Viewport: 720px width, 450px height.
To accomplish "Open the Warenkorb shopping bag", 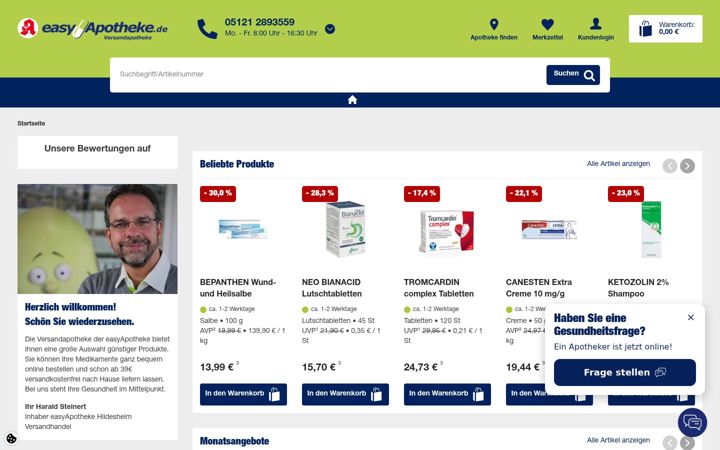I will (665, 28).
